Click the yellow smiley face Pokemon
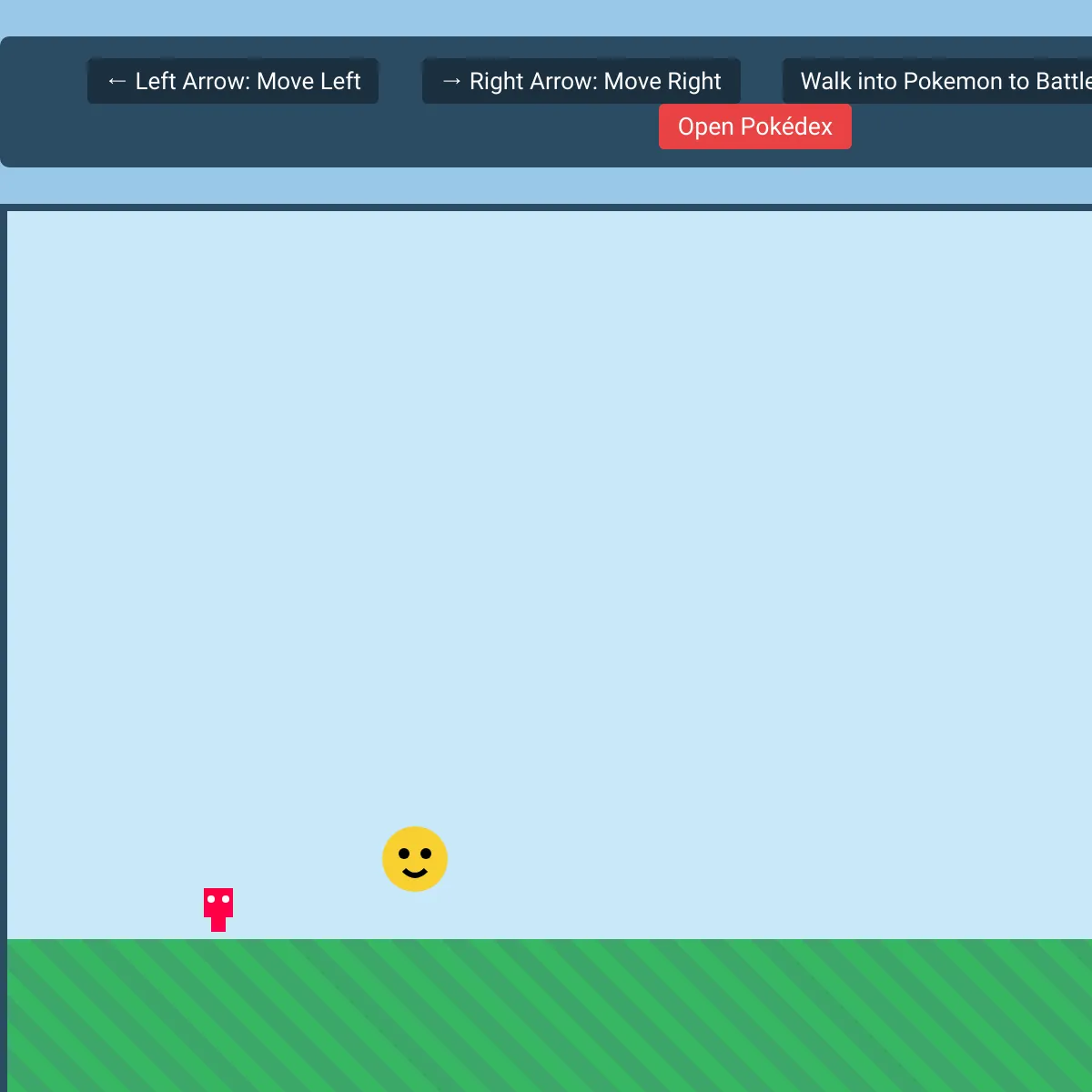The image size is (1092, 1092). 415,859
